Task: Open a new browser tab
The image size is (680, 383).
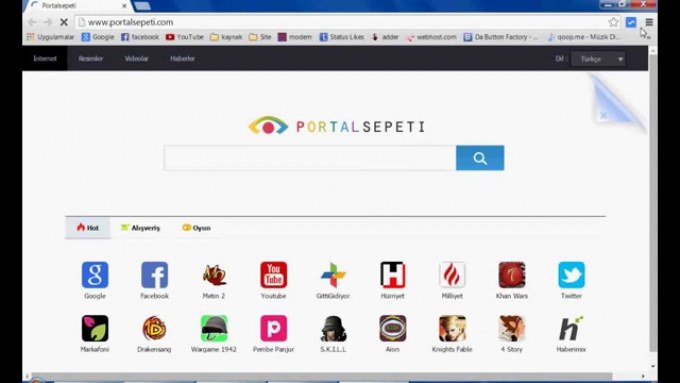Action: pos(142,6)
